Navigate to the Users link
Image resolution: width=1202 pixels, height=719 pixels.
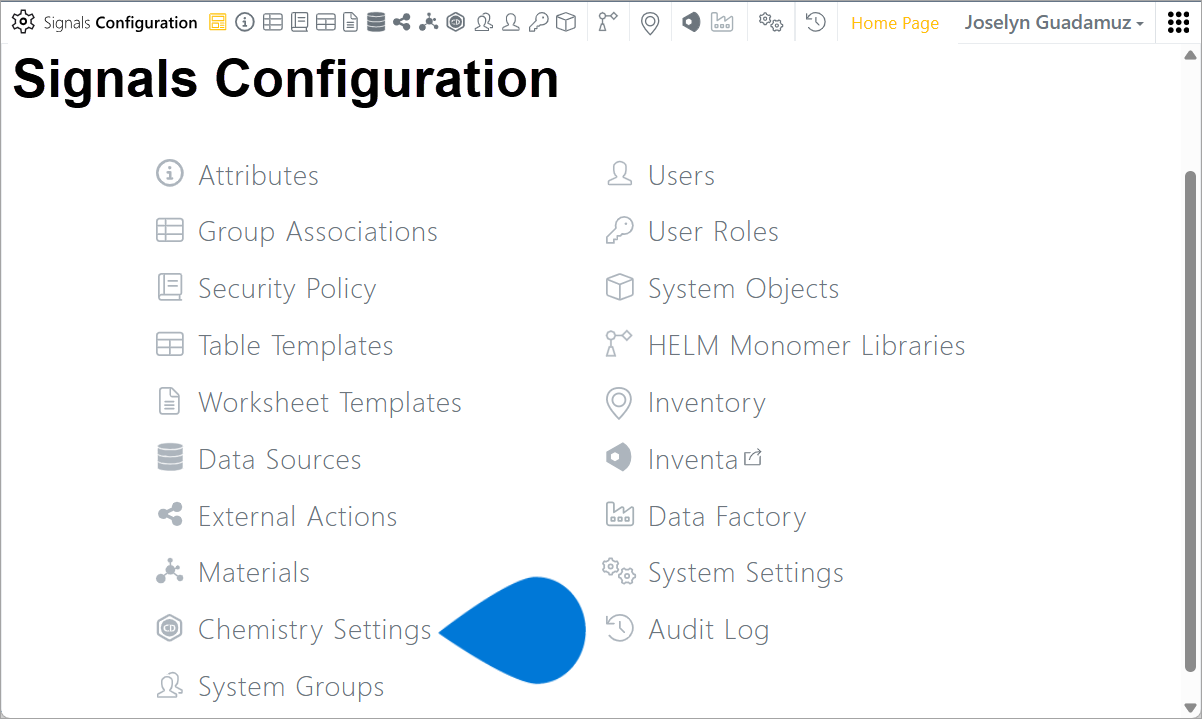pos(681,176)
